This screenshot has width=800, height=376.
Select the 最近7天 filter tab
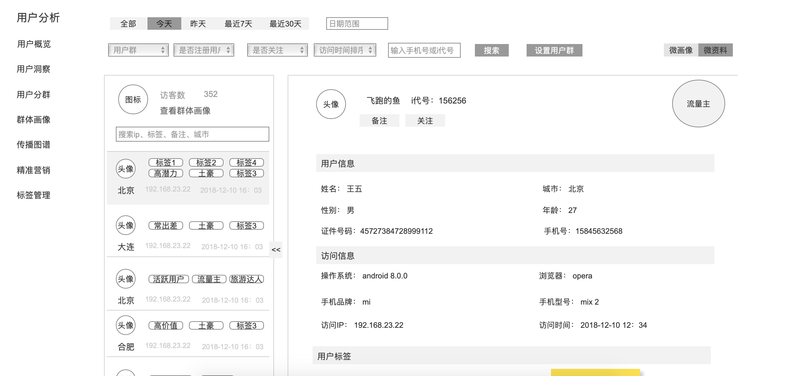pos(238,23)
